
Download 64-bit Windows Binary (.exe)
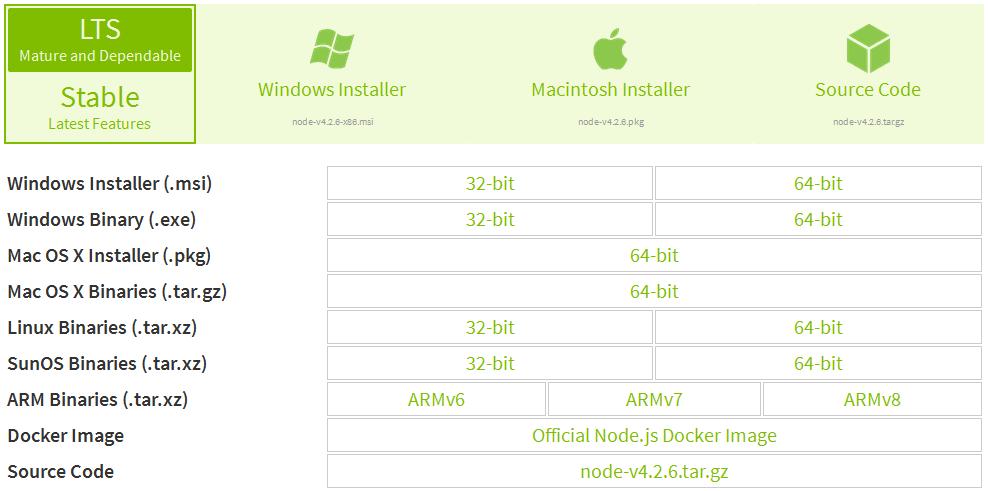[818, 220]
